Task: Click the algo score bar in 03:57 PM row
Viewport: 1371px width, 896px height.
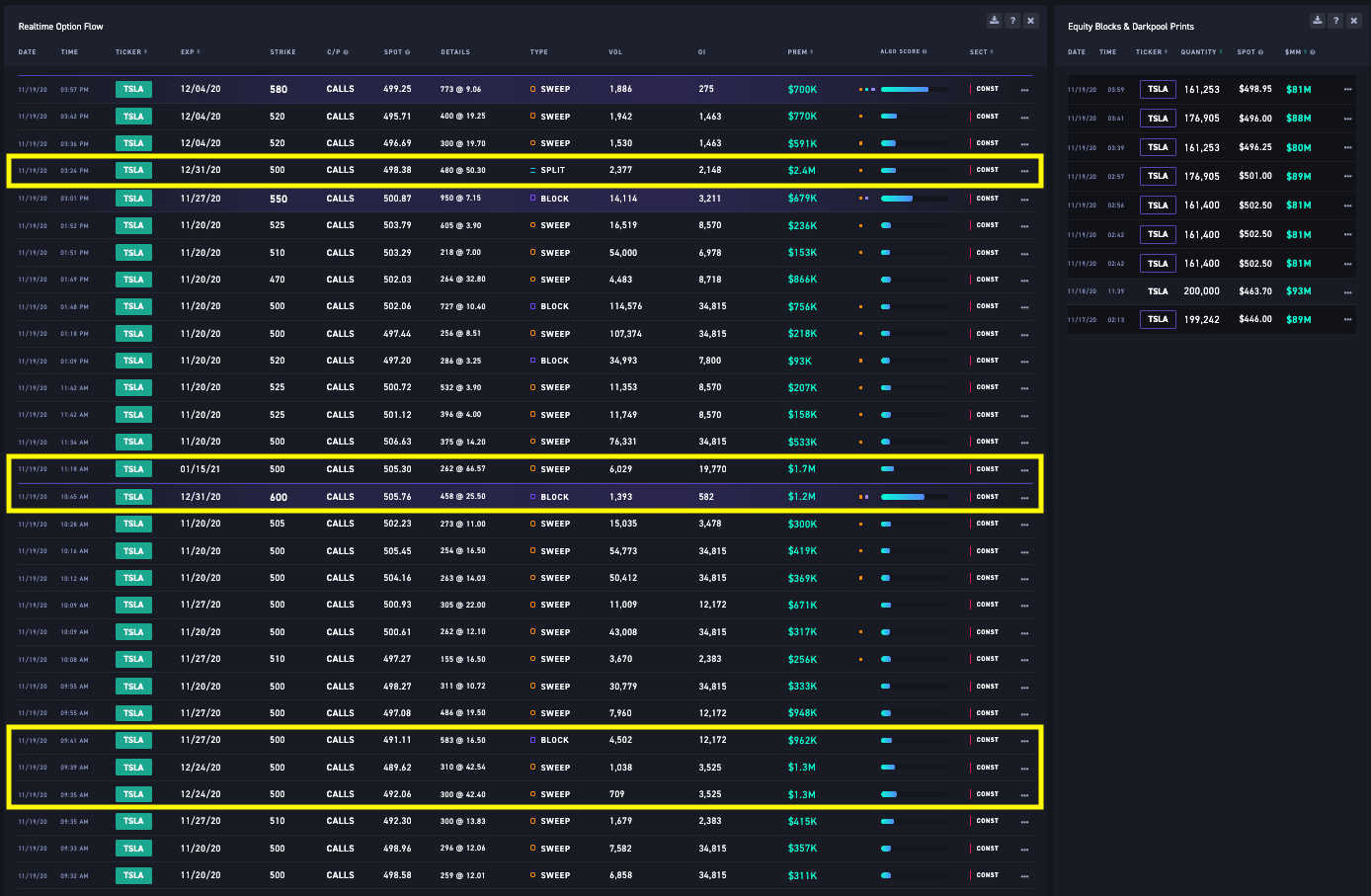Action: 914,89
